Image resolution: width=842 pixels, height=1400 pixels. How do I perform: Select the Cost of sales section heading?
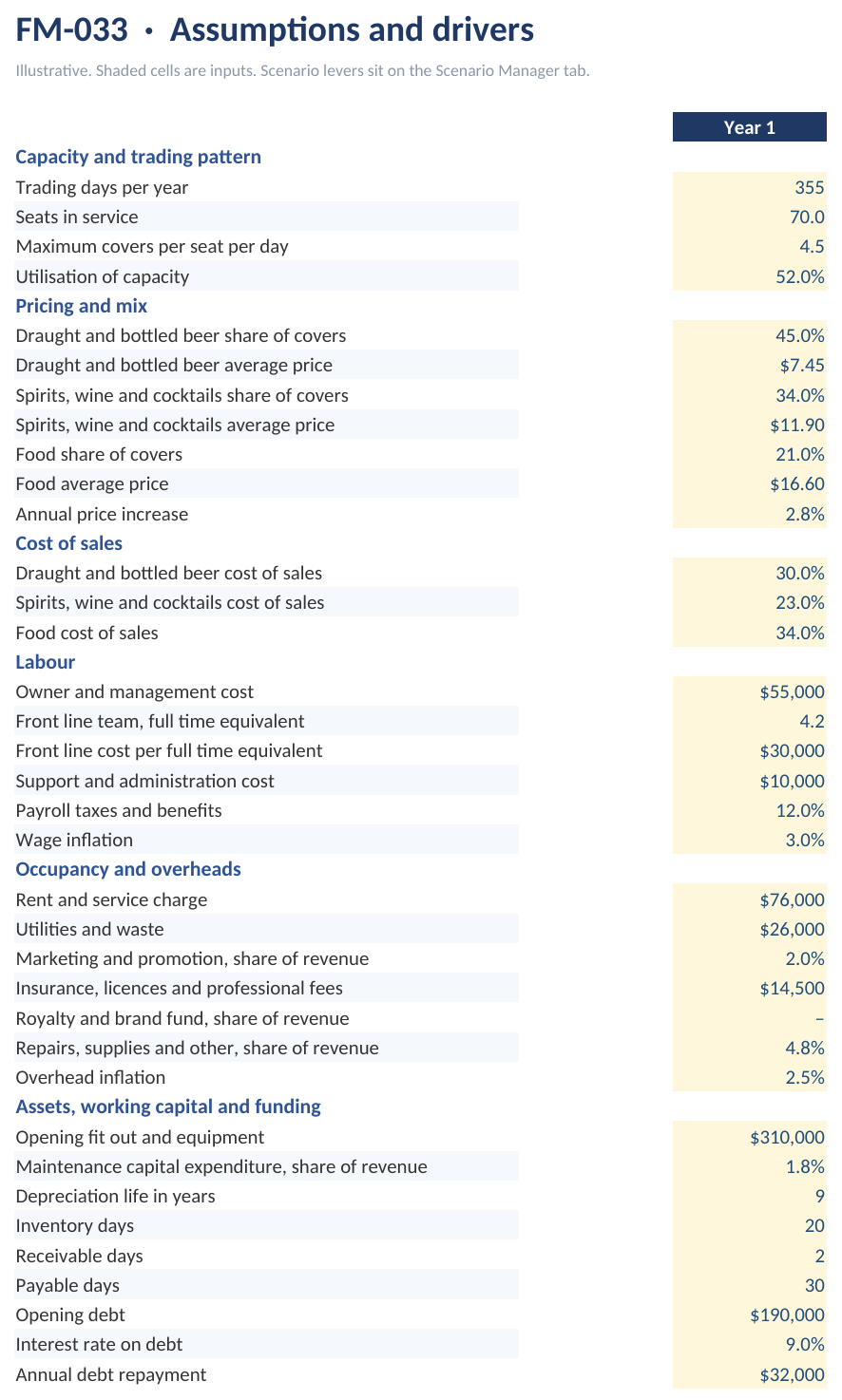[x=69, y=543]
